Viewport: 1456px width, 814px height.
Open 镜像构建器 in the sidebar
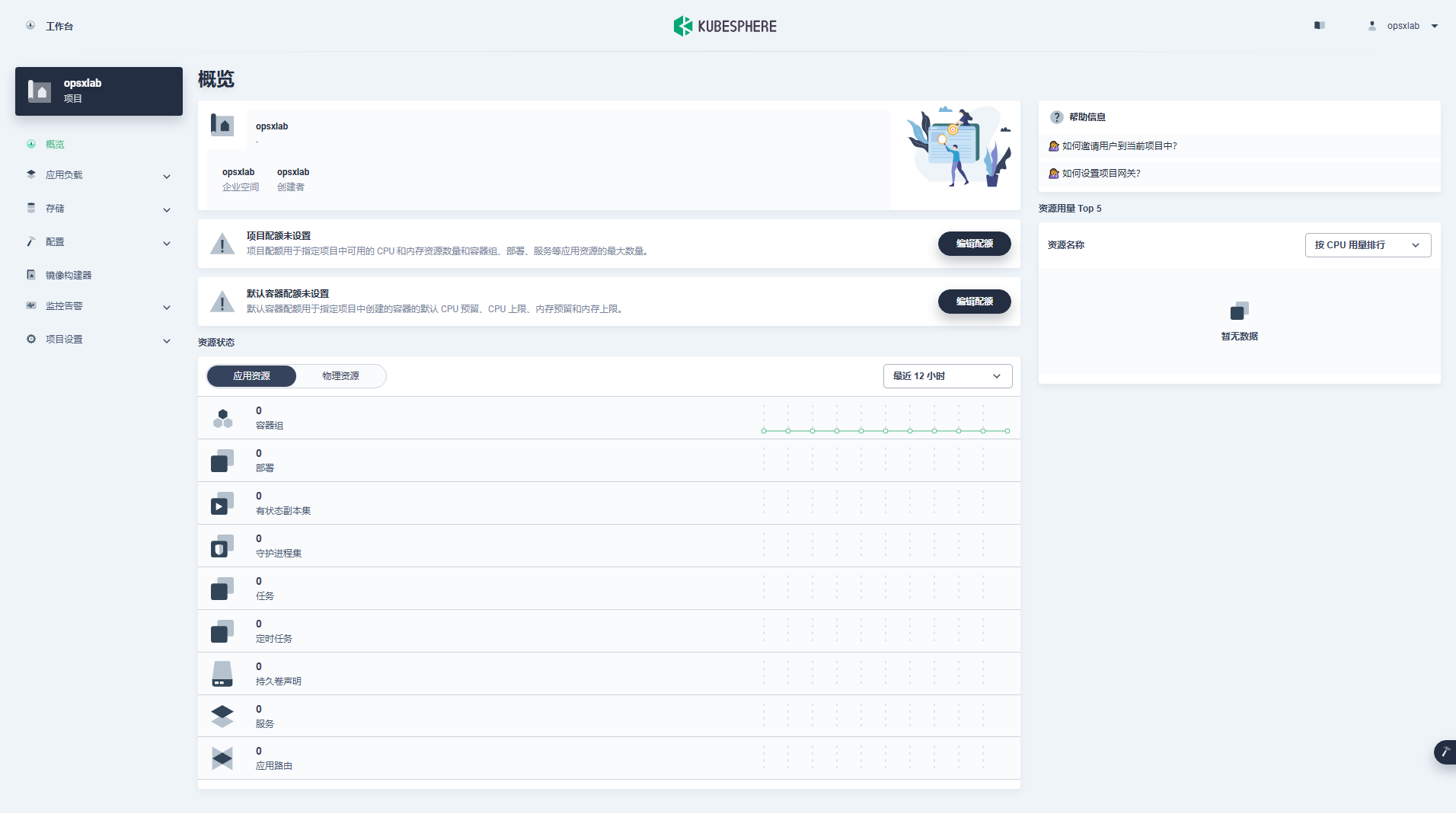pyautogui.click(x=69, y=276)
